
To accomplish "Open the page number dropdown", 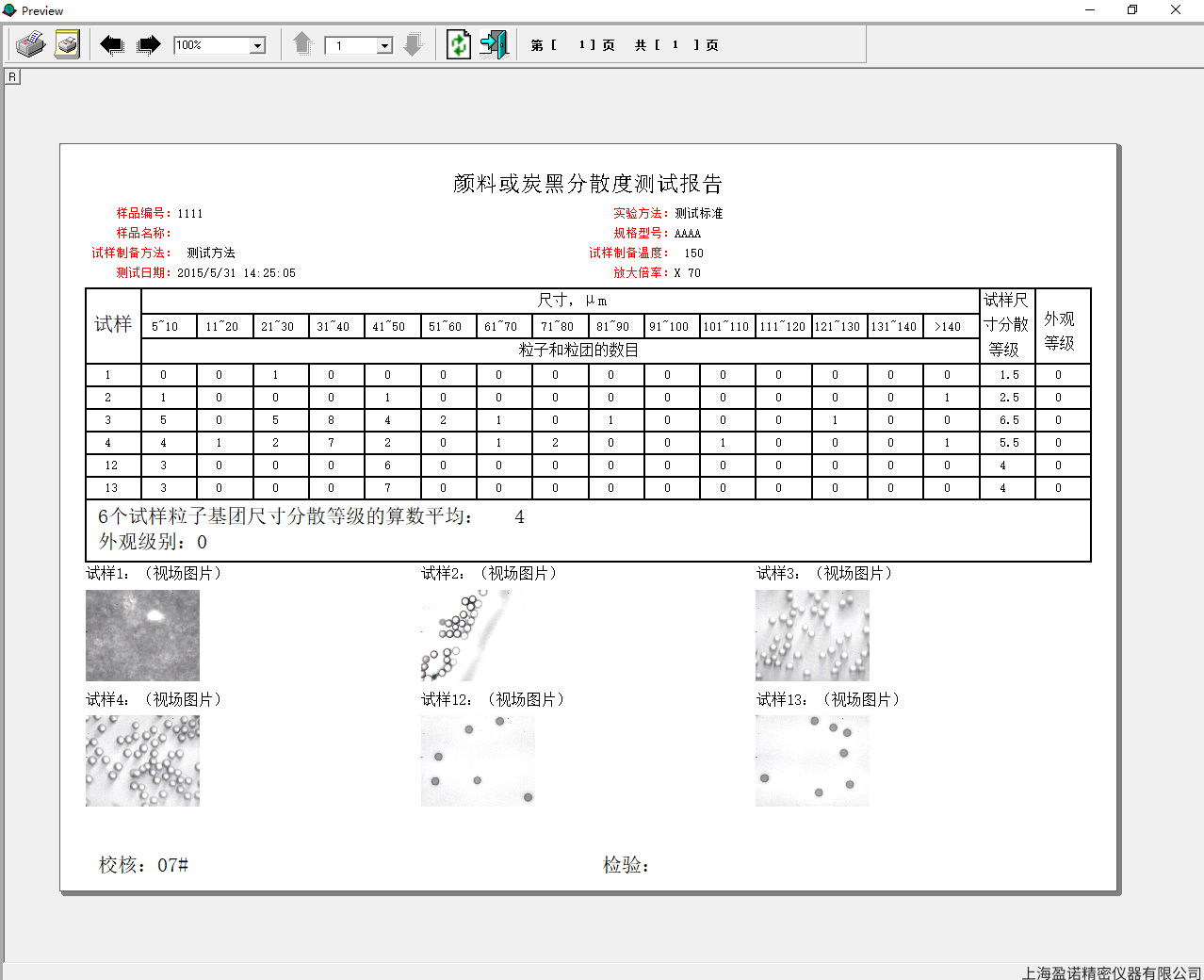I will pyautogui.click(x=384, y=45).
